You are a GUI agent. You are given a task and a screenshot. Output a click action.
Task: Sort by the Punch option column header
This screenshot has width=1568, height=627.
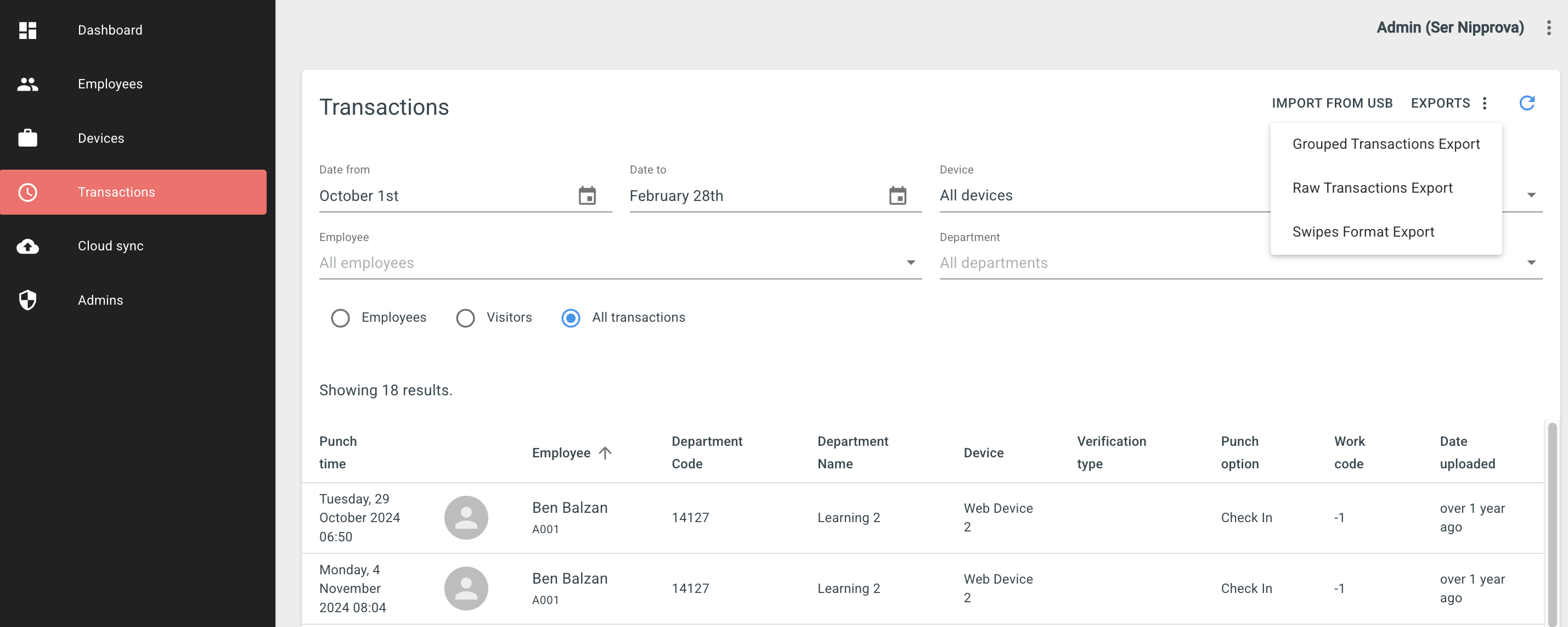[1239, 453]
